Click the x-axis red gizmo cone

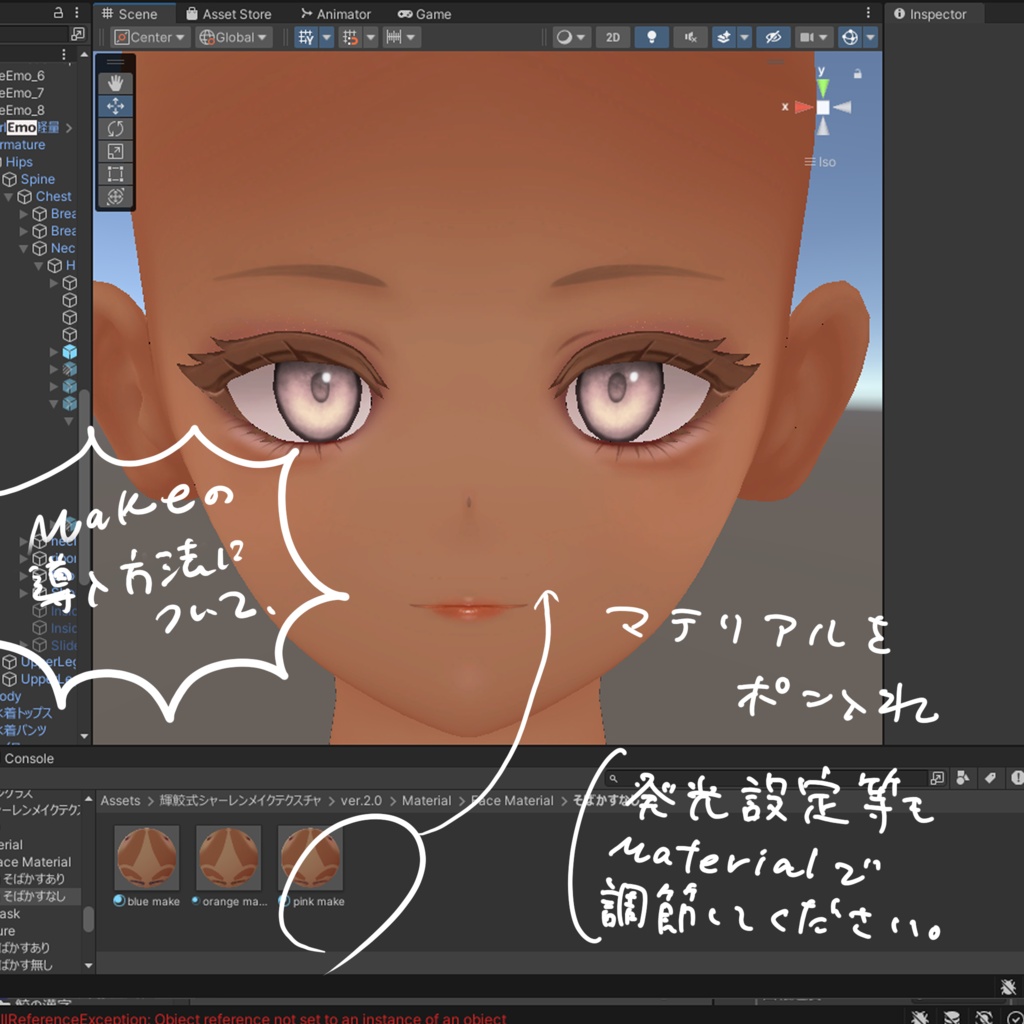click(x=803, y=107)
